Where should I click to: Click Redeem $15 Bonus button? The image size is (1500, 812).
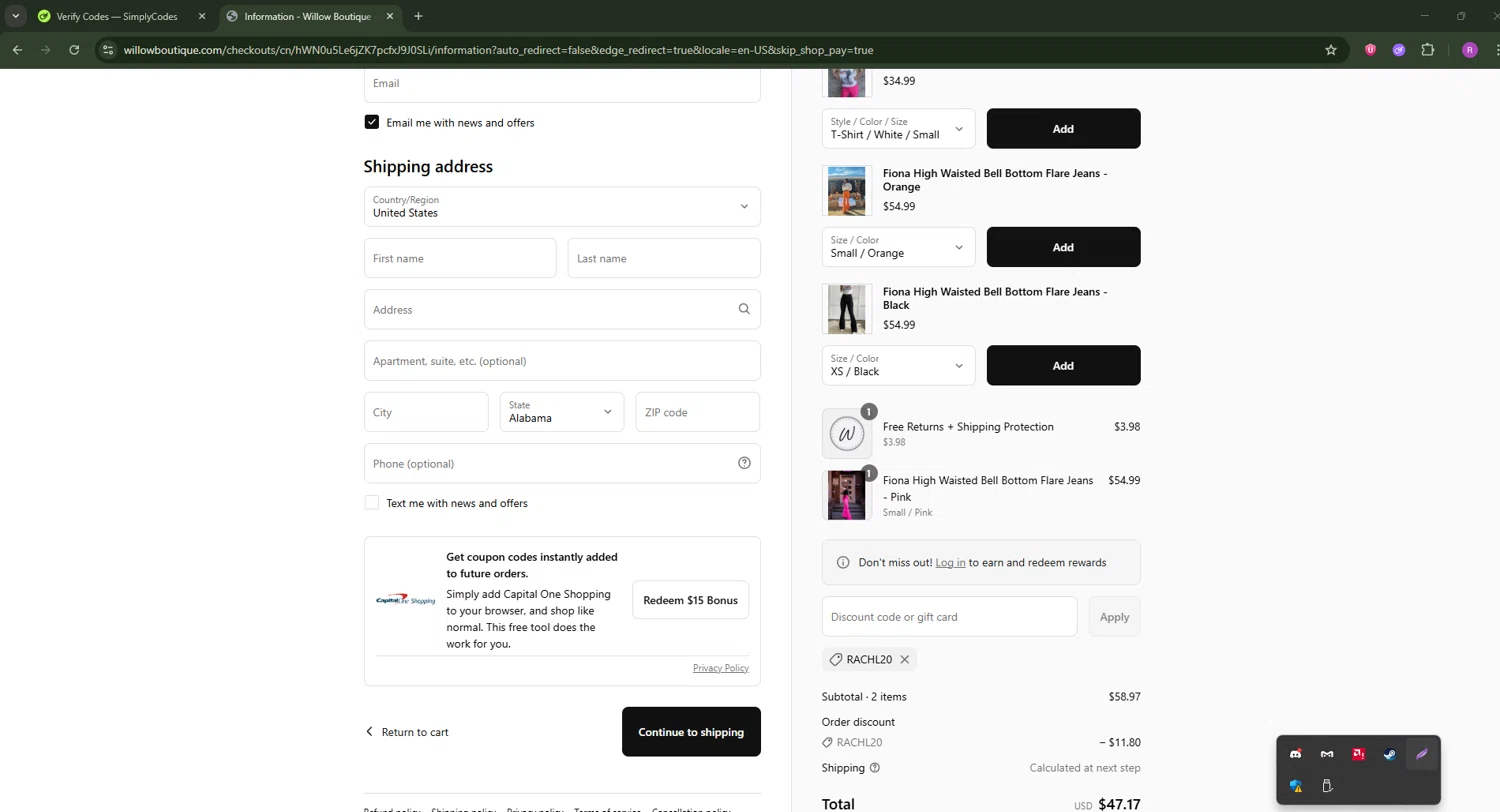coord(690,600)
